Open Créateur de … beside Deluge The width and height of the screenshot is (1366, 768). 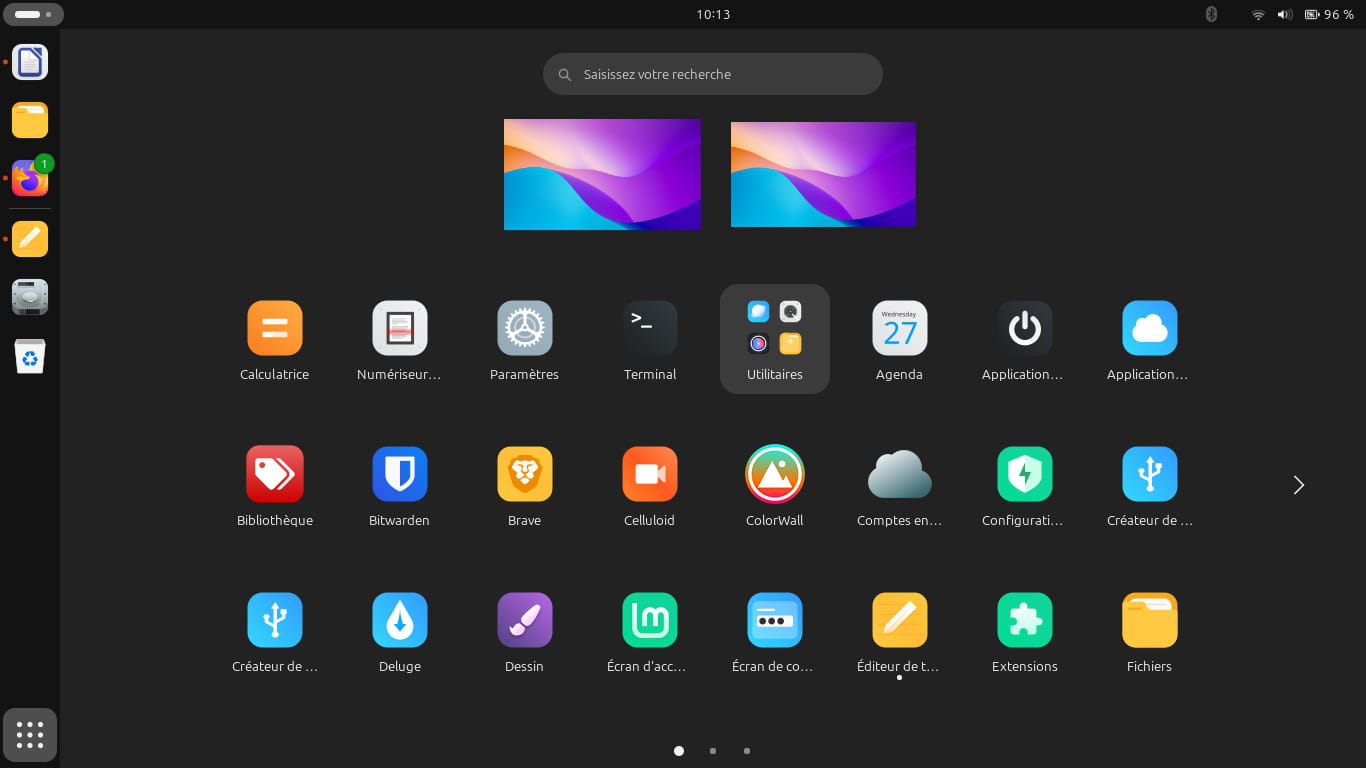point(275,632)
